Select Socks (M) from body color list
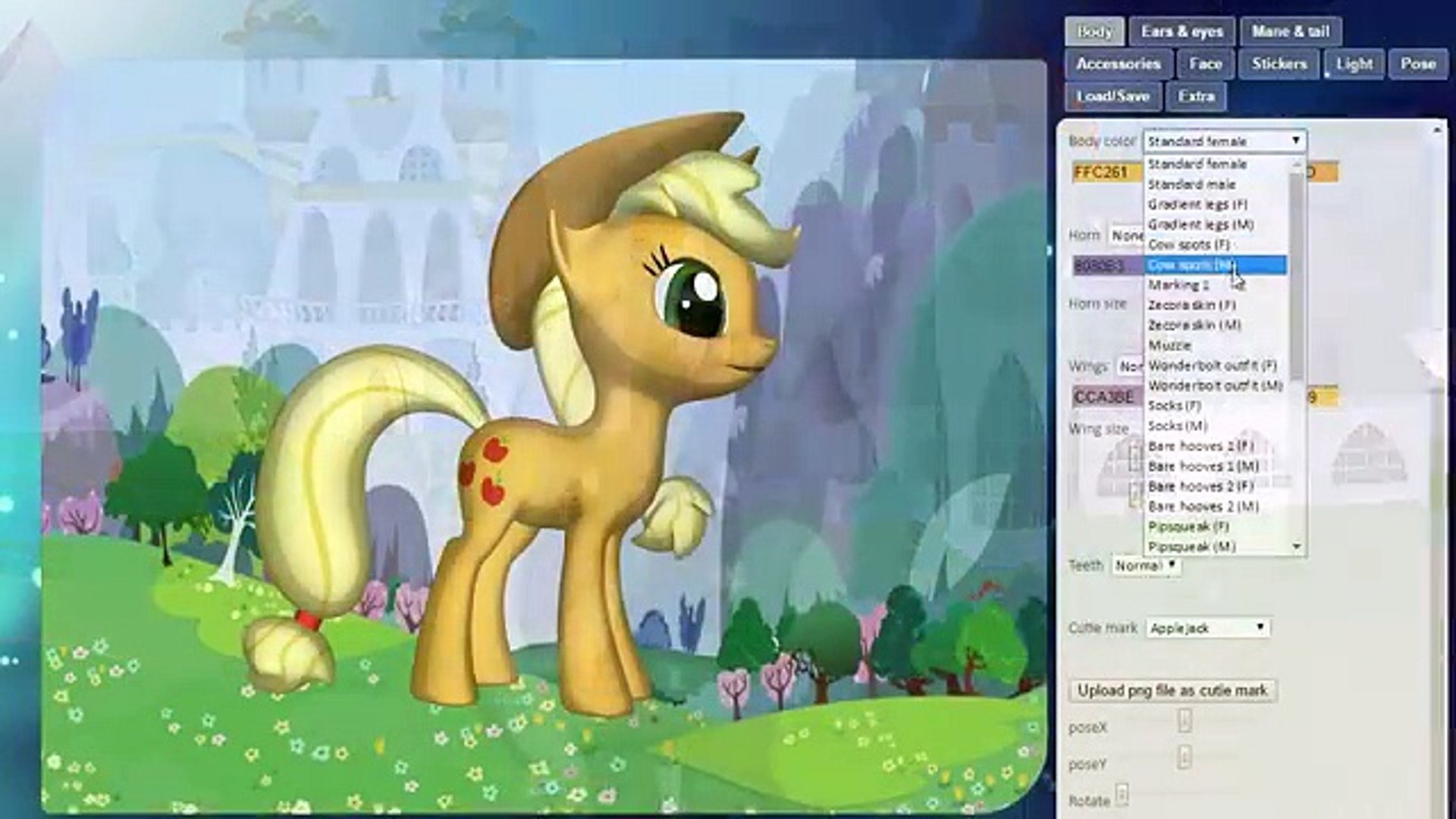1456x819 pixels. (1177, 426)
